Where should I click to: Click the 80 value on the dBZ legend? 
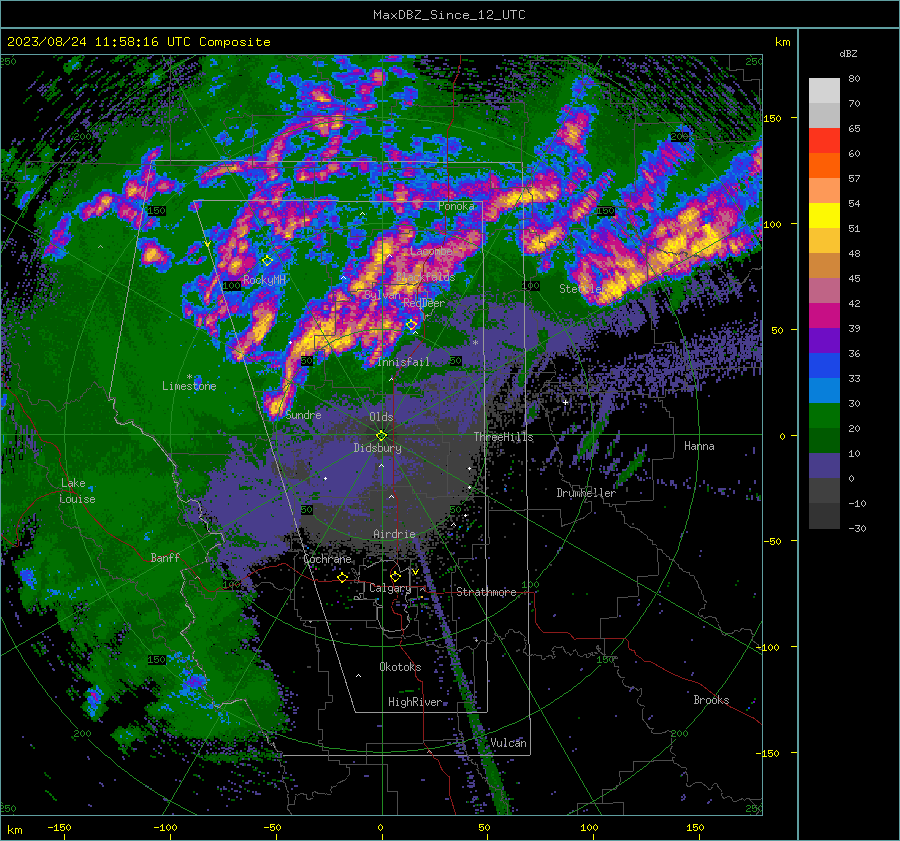coord(854,79)
